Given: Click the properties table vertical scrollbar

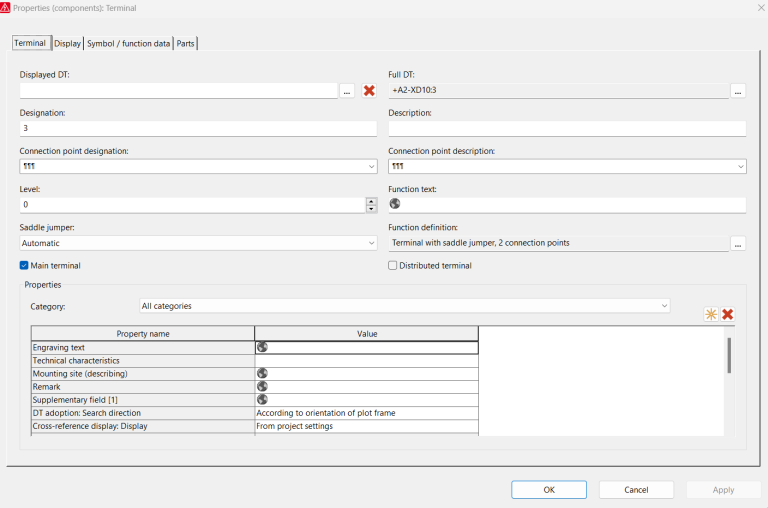Looking at the screenshot, I should [729, 355].
